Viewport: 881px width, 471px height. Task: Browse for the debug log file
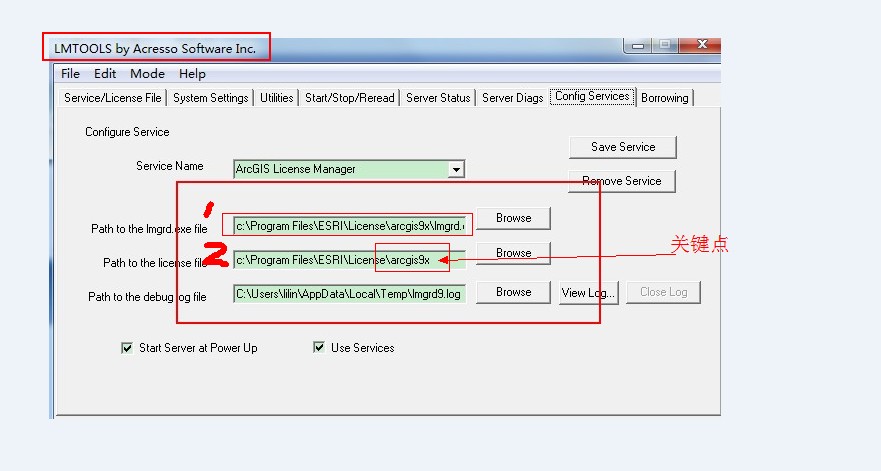513,292
